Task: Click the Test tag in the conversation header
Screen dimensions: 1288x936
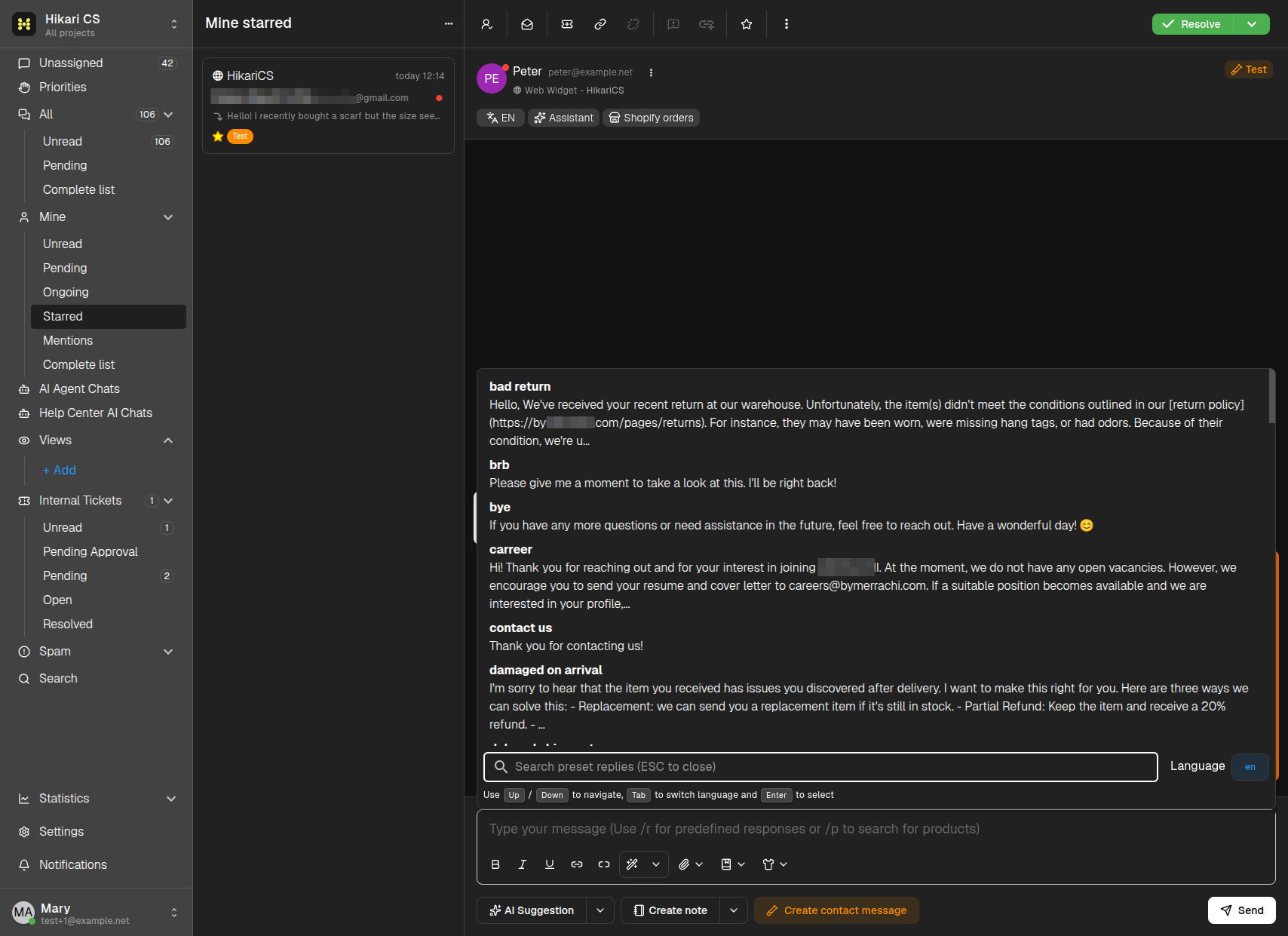Action: (1249, 69)
